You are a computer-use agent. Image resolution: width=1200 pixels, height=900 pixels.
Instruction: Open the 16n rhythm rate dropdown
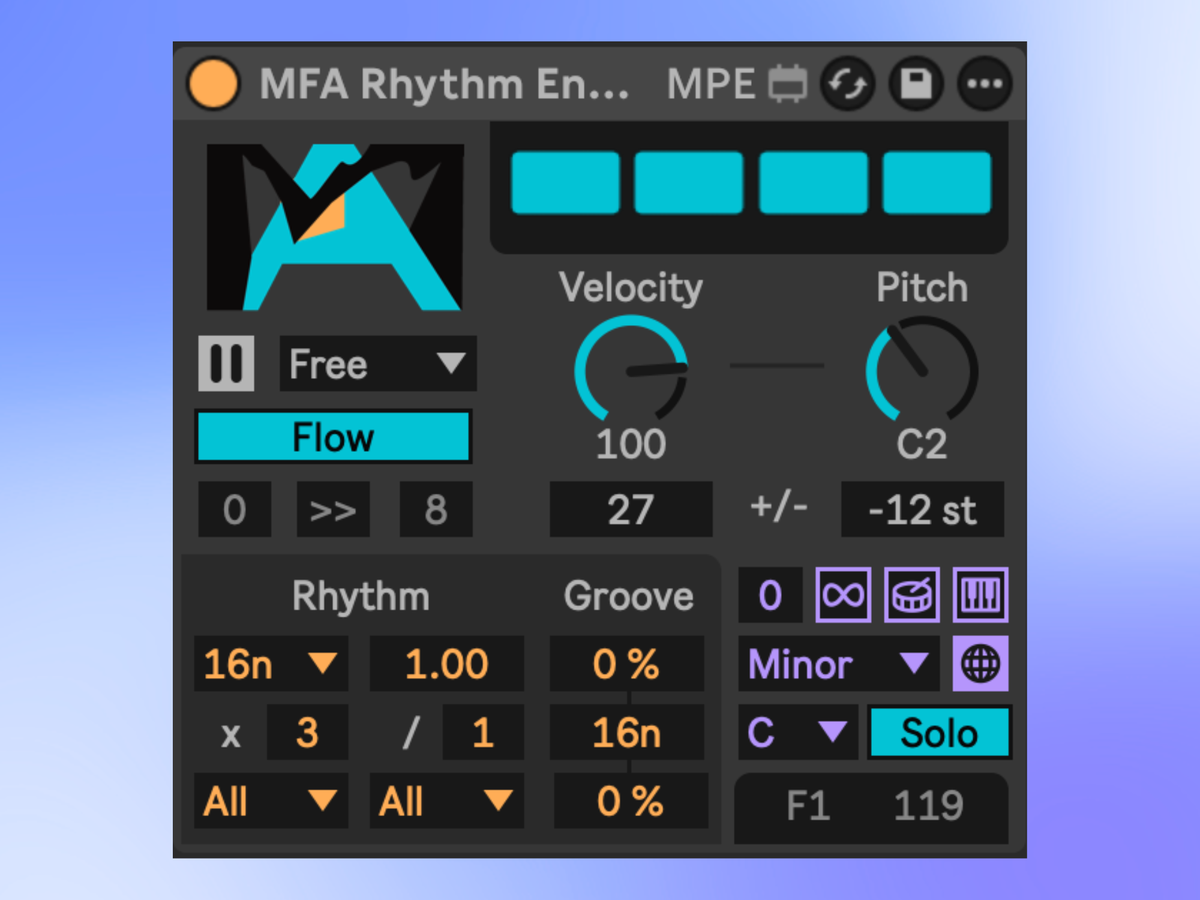(271, 664)
